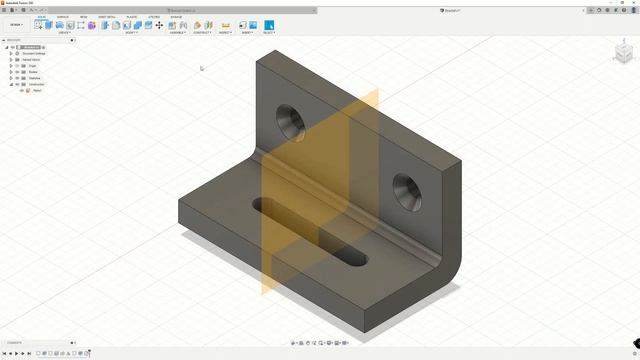Switch to the Surface tab
Screen dimensions: 640x360
coord(63,17)
